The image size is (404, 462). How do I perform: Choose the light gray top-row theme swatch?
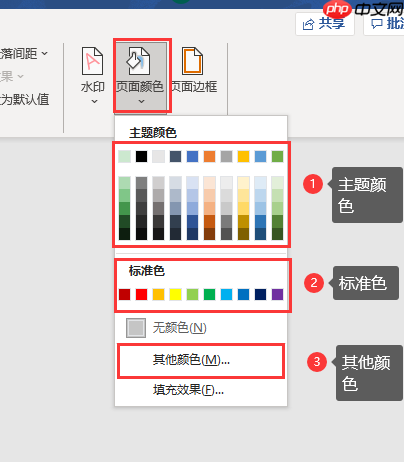pos(158,156)
